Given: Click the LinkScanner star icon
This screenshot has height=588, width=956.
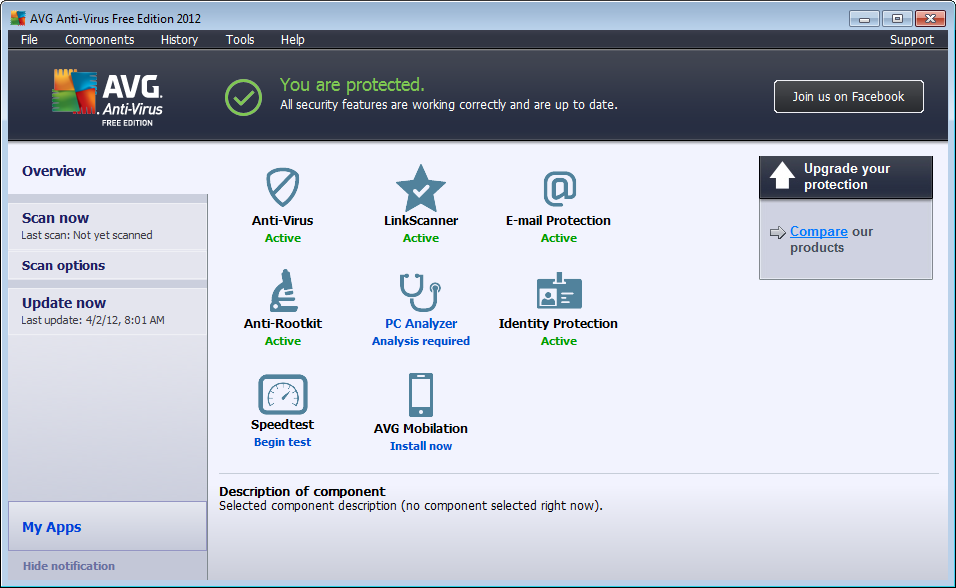Looking at the screenshot, I should pyautogui.click(x=420, y=188).
